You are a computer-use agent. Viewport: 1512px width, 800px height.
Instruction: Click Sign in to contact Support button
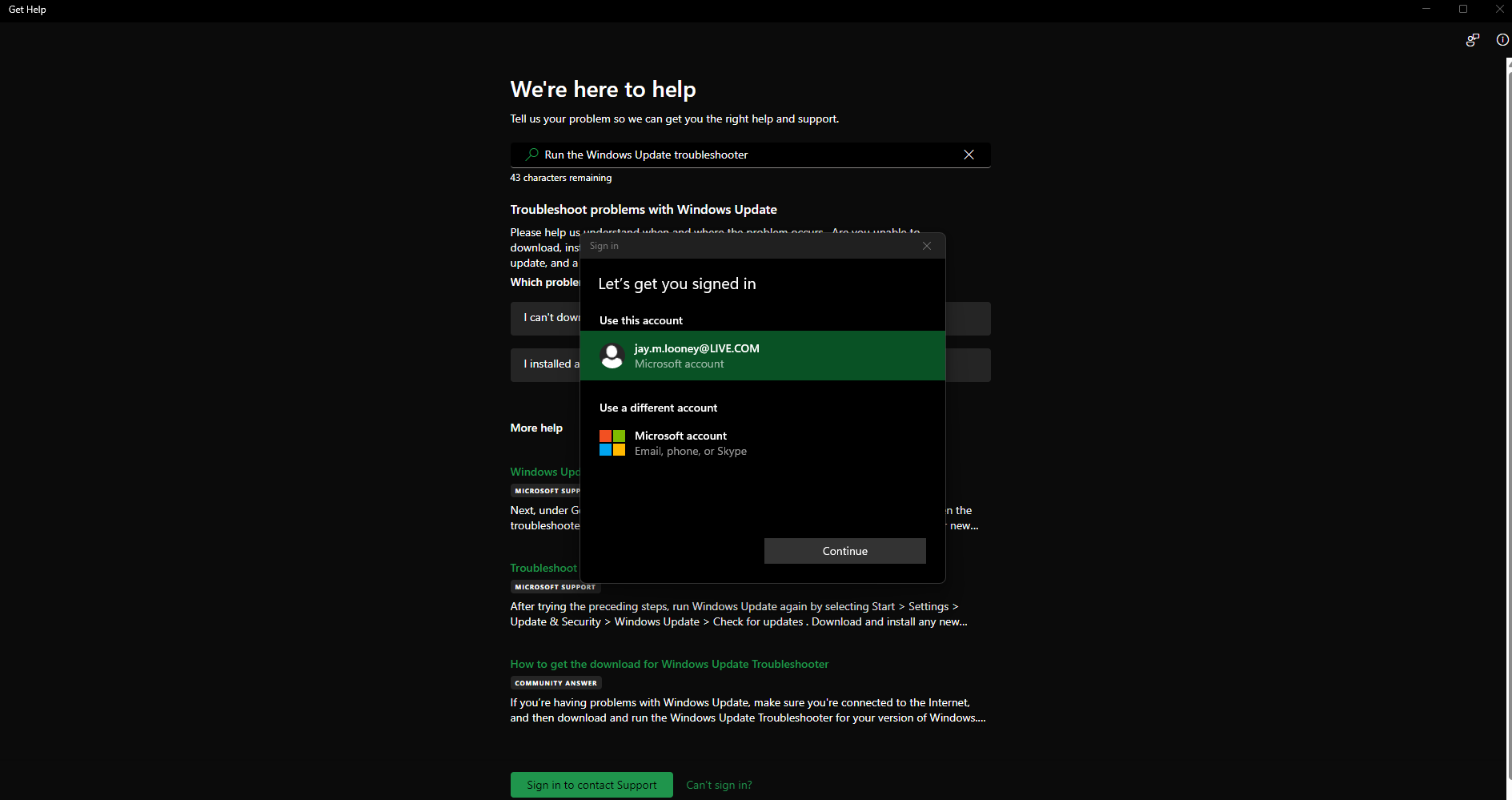592,785
